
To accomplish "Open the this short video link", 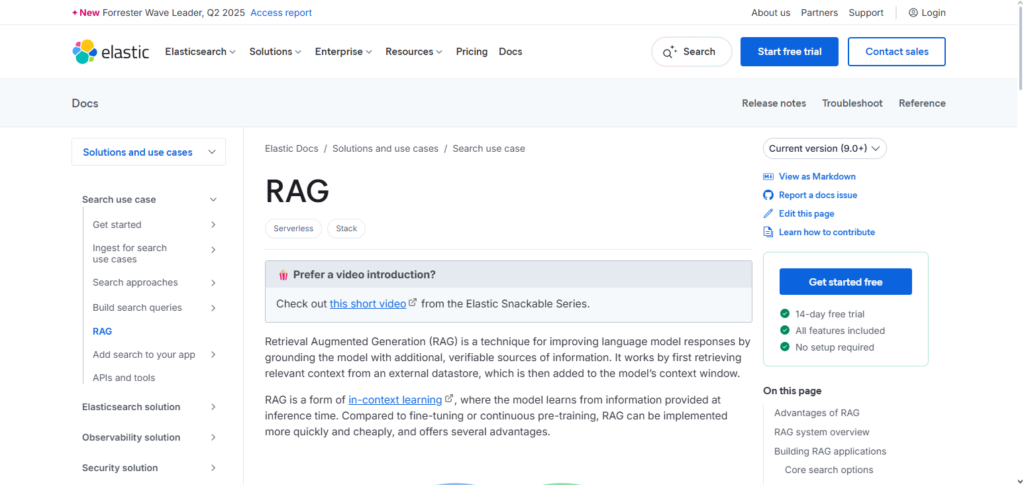I will pos(368,304).
